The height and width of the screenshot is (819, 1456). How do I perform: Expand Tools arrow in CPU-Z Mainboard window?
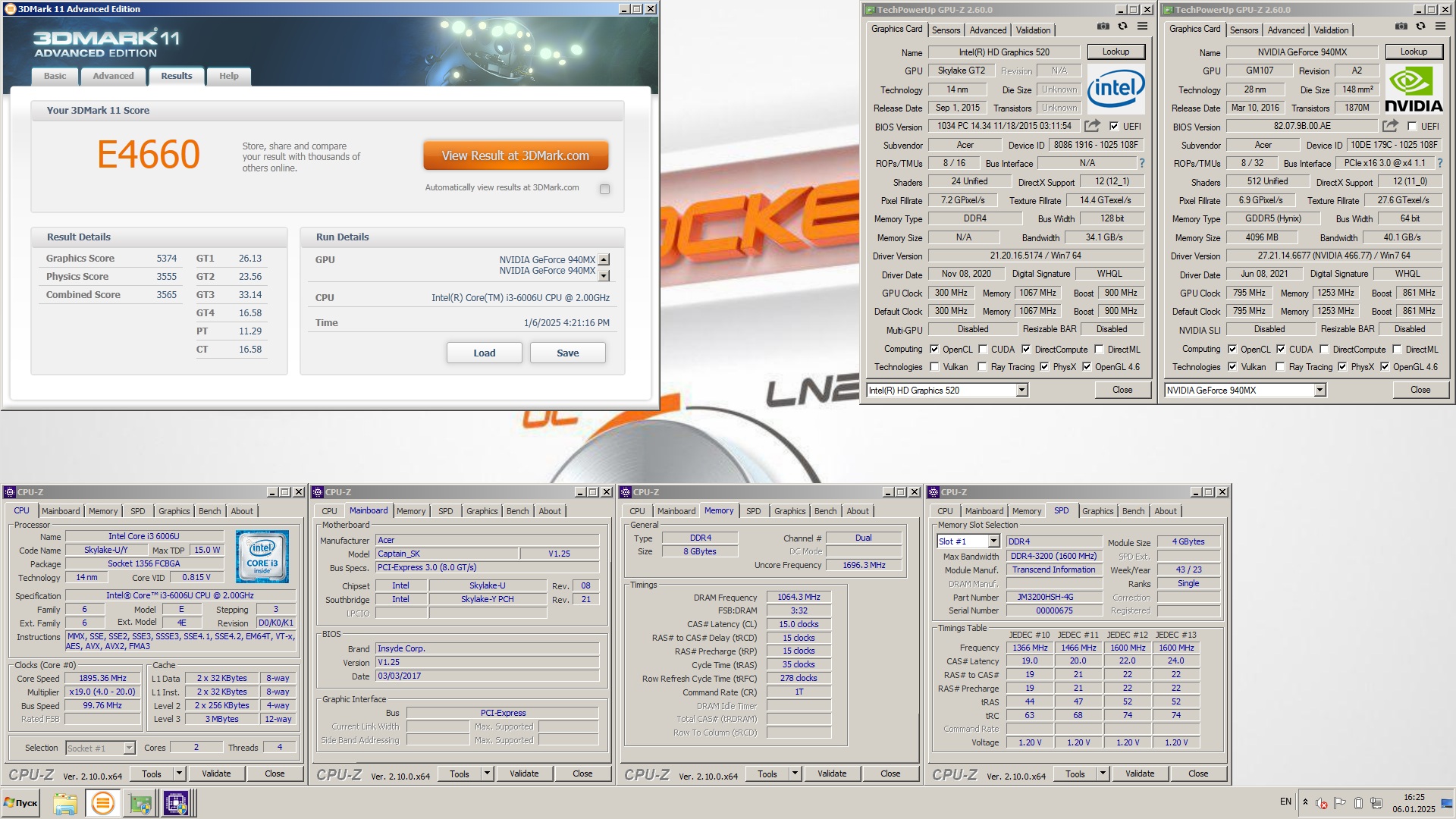(488, 773)
